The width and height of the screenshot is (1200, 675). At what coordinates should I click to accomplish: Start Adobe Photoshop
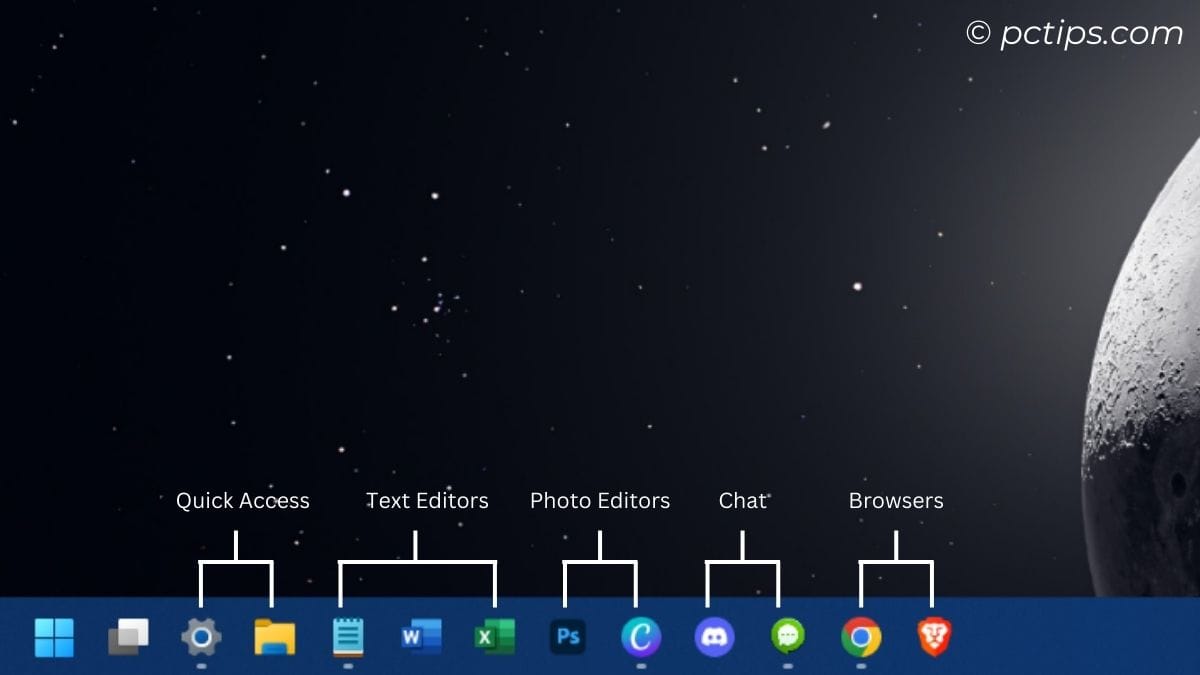point(568,636)
